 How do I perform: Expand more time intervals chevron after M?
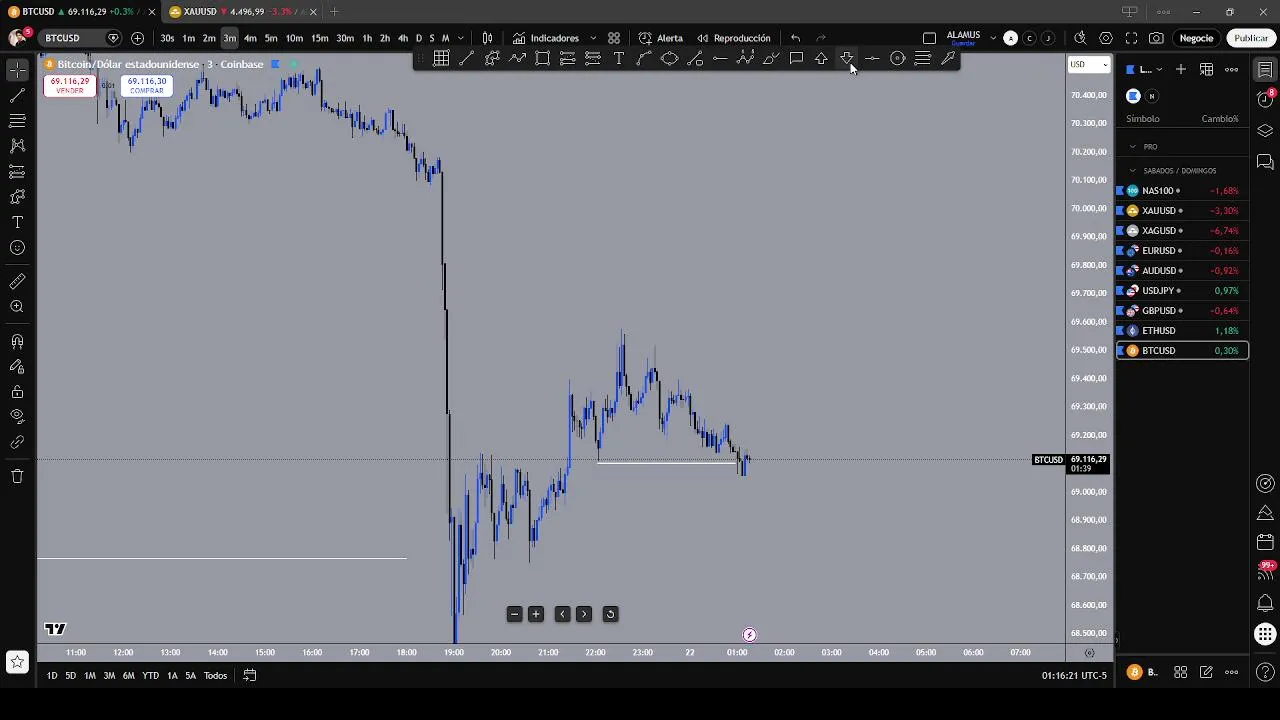[x=460, y=38]
